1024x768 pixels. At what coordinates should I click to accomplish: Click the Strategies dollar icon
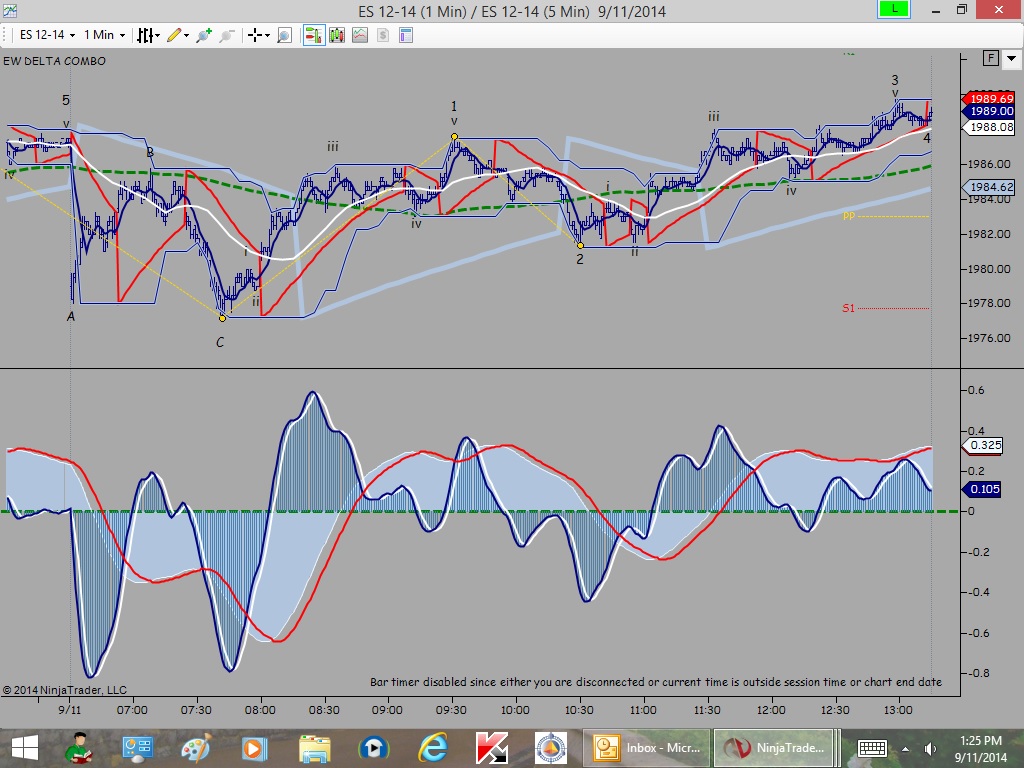pyautogui.click(x=383, y=35)
